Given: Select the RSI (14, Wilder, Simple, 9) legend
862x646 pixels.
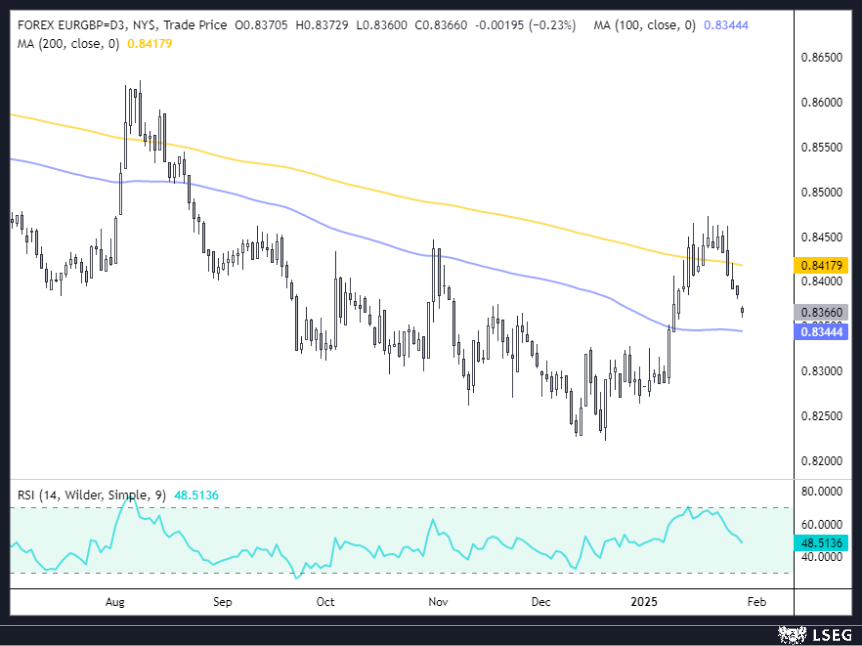Looking at the screenshot, I should coord(89,494).
